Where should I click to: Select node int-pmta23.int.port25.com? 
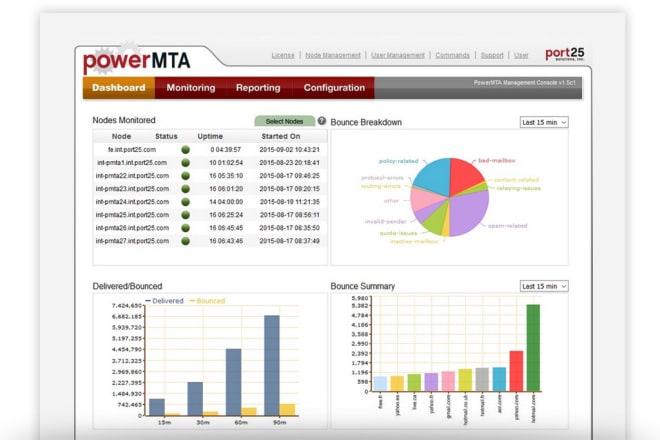click(x=132, y=189)
